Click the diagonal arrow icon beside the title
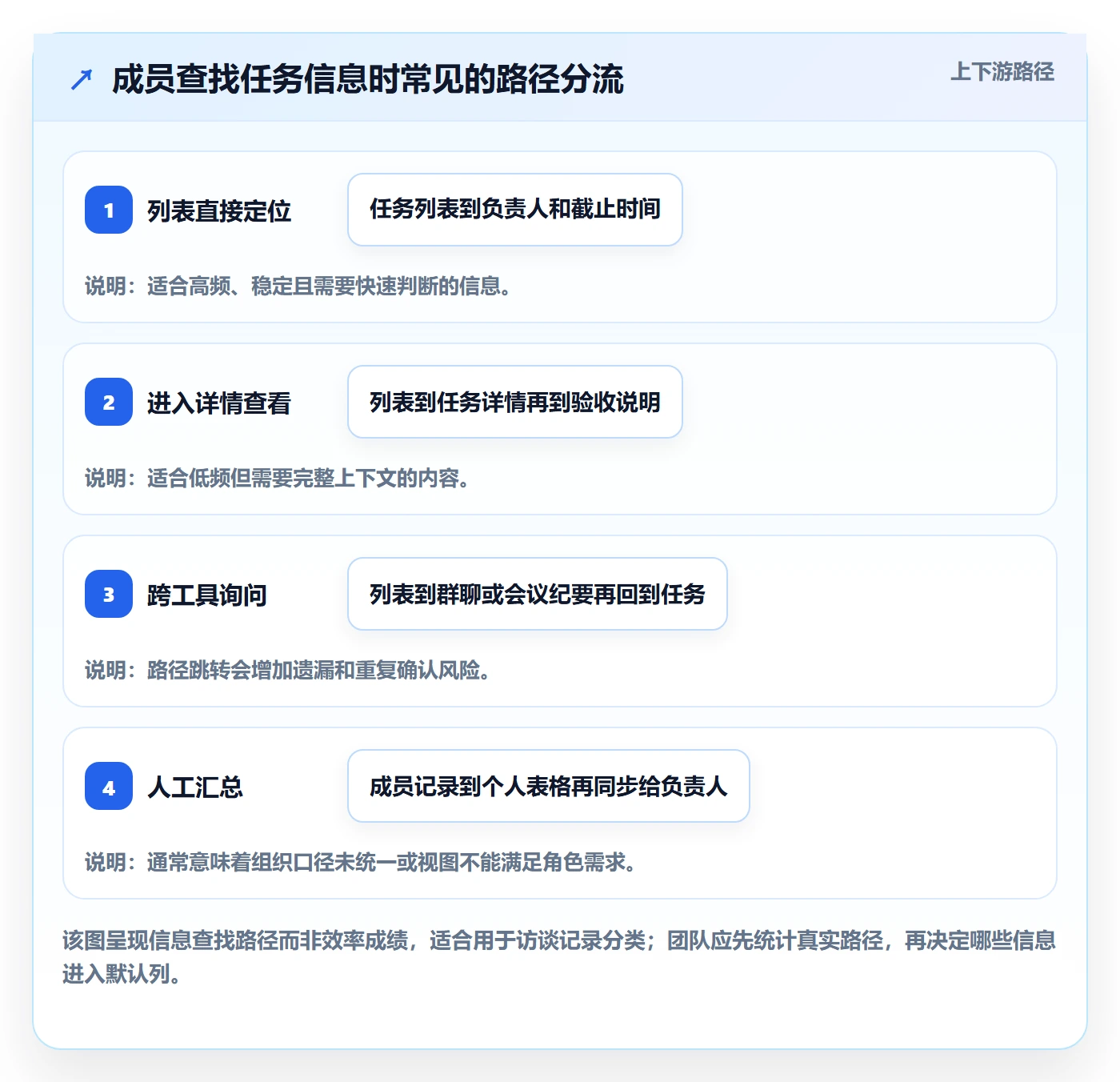The image size is (1120, 1082). click(82, 79)
